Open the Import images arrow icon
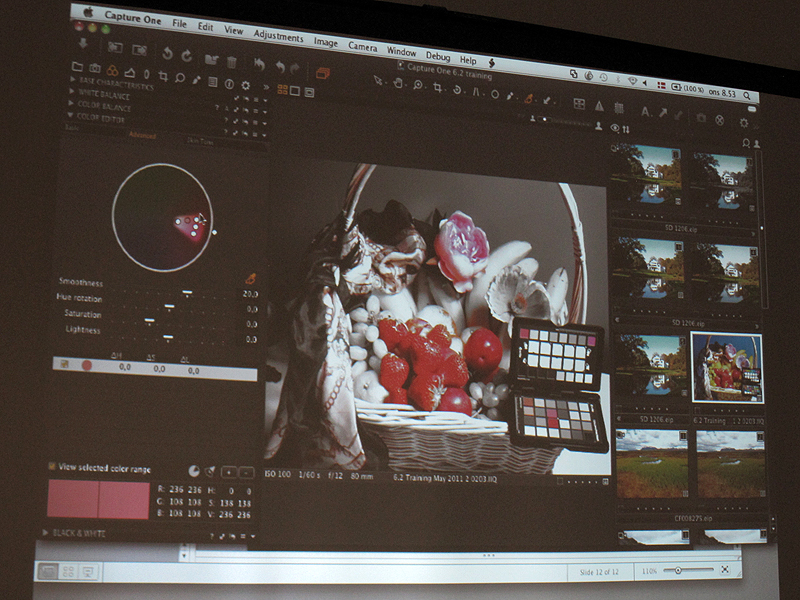The image size is (800, 600). point(83,43)
